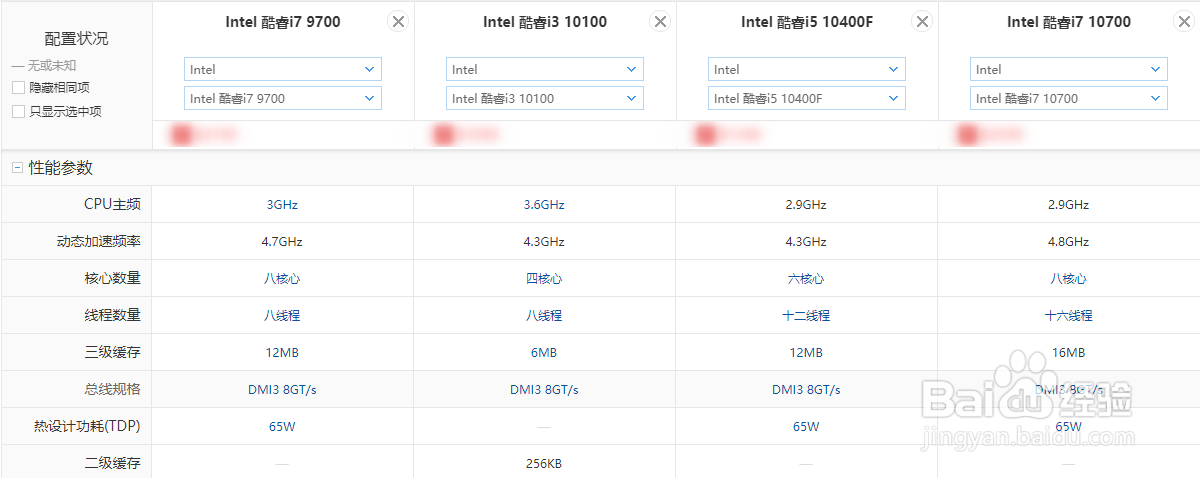Open brand dropdown above 酷睿i7 10700 model
This screenshot has width=1200, height=478.
tap(1068, 69)
